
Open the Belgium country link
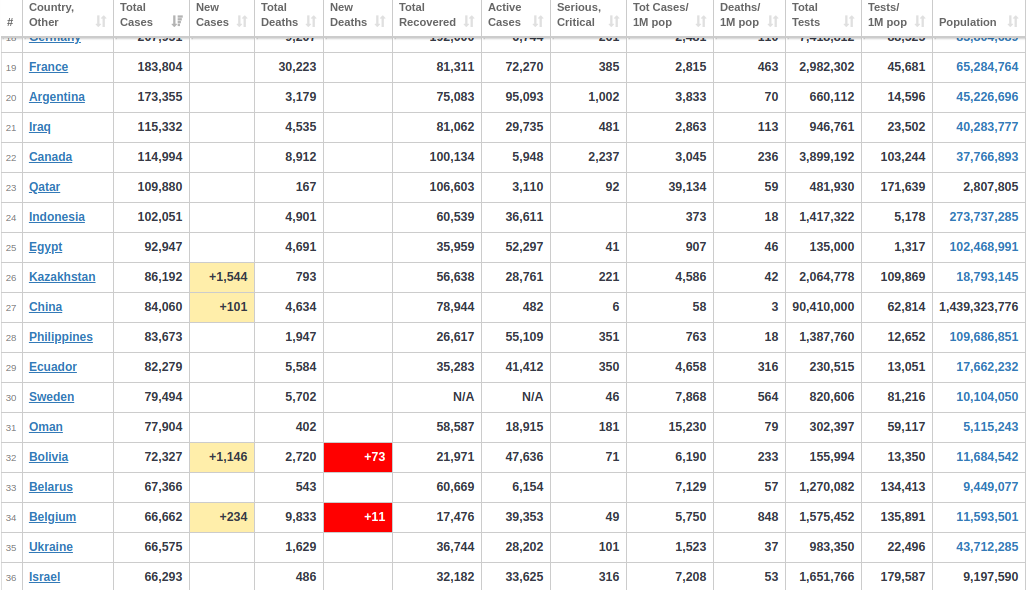coord(52,517)
